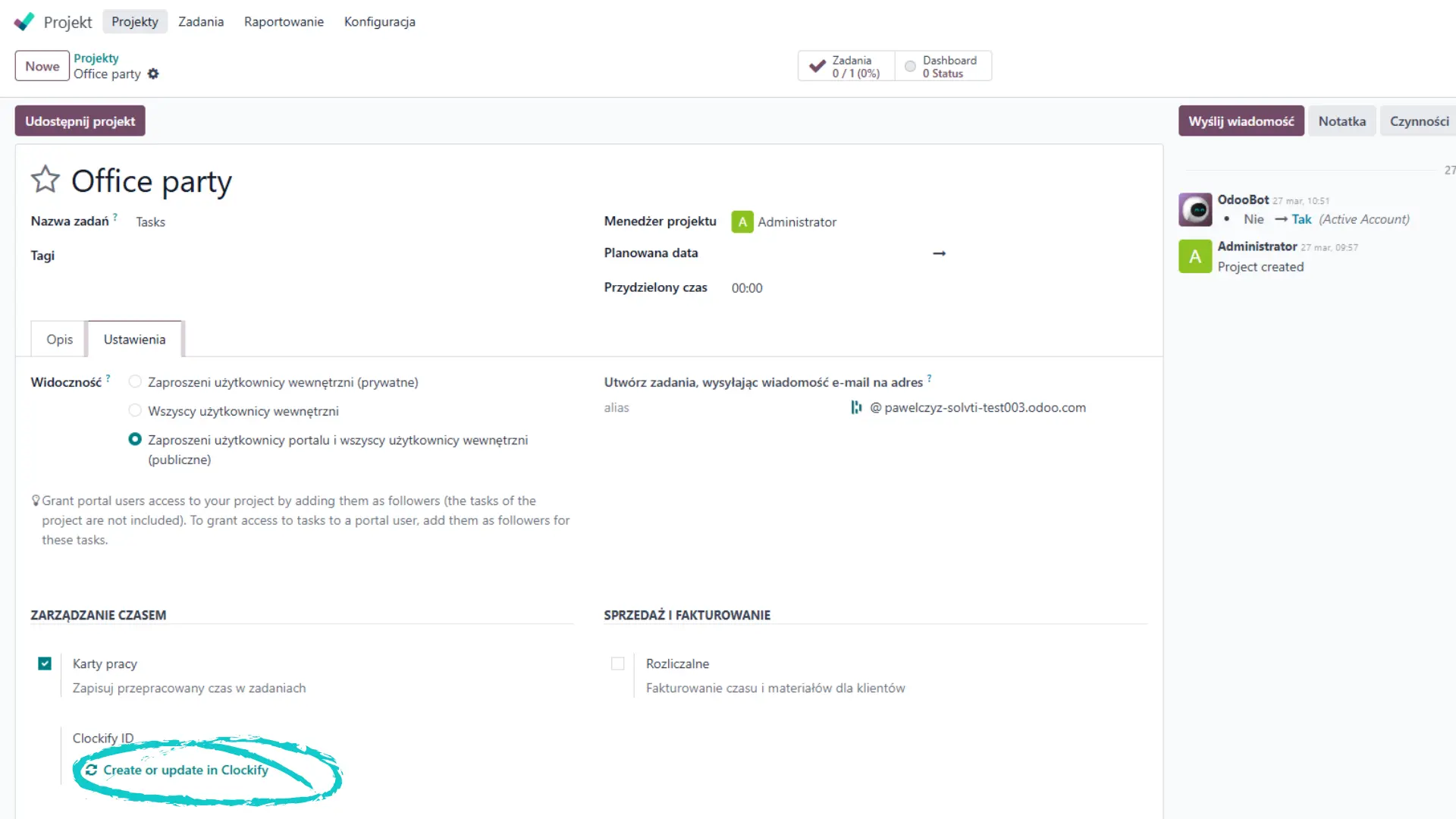Click the refresh icon for Clockify sync
The height and width of the screenshot is (819, 1456).
tap(91, 770)
